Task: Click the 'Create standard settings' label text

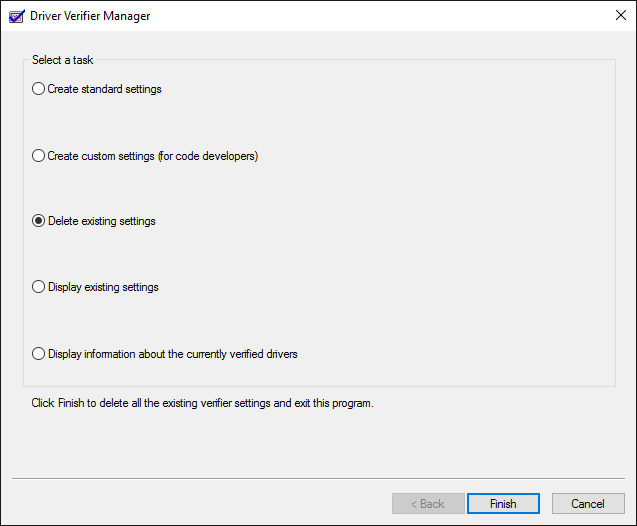Action: (x=104, y=89)
